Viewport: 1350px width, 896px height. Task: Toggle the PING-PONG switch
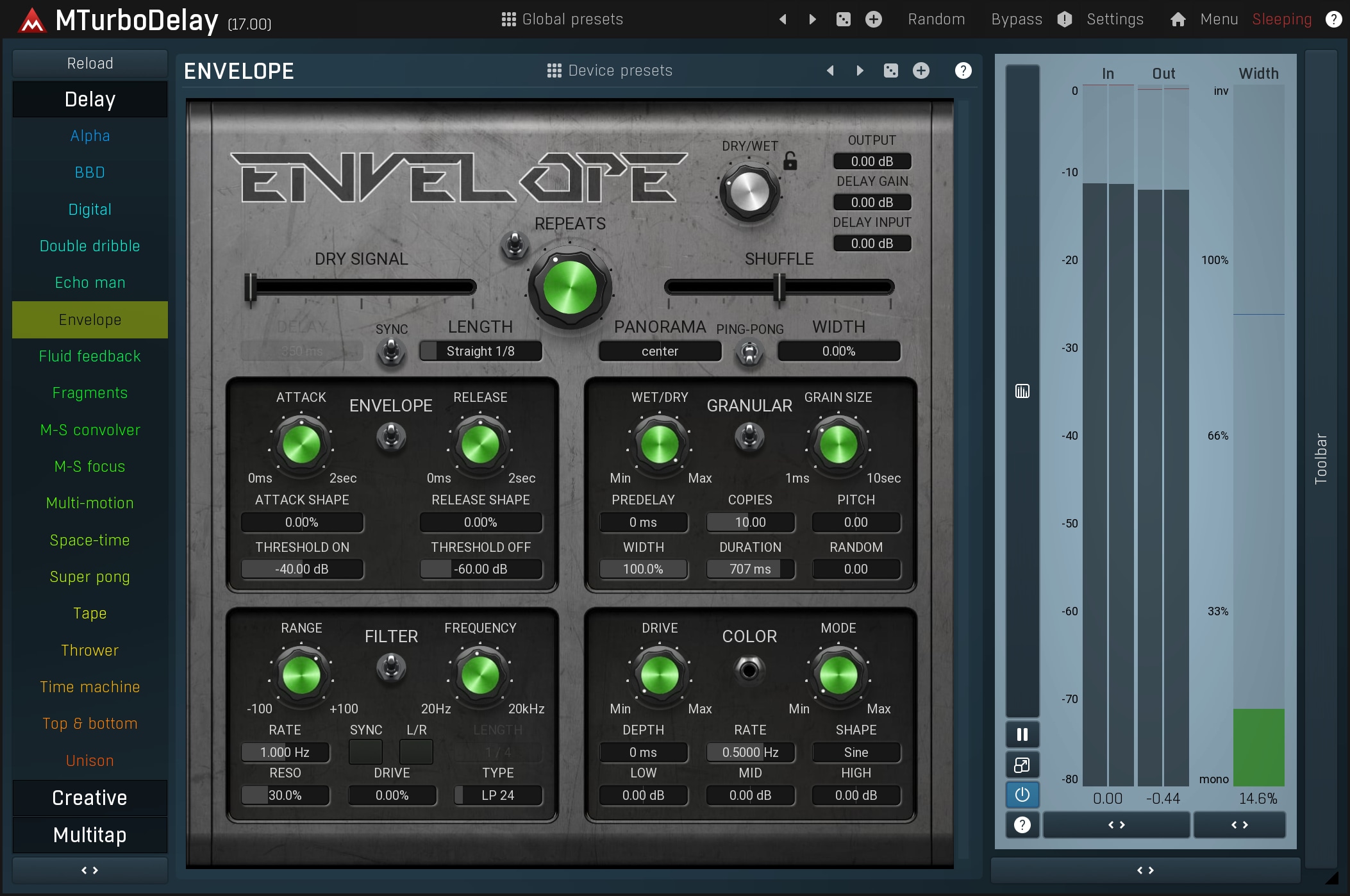(x=749, y=351)
